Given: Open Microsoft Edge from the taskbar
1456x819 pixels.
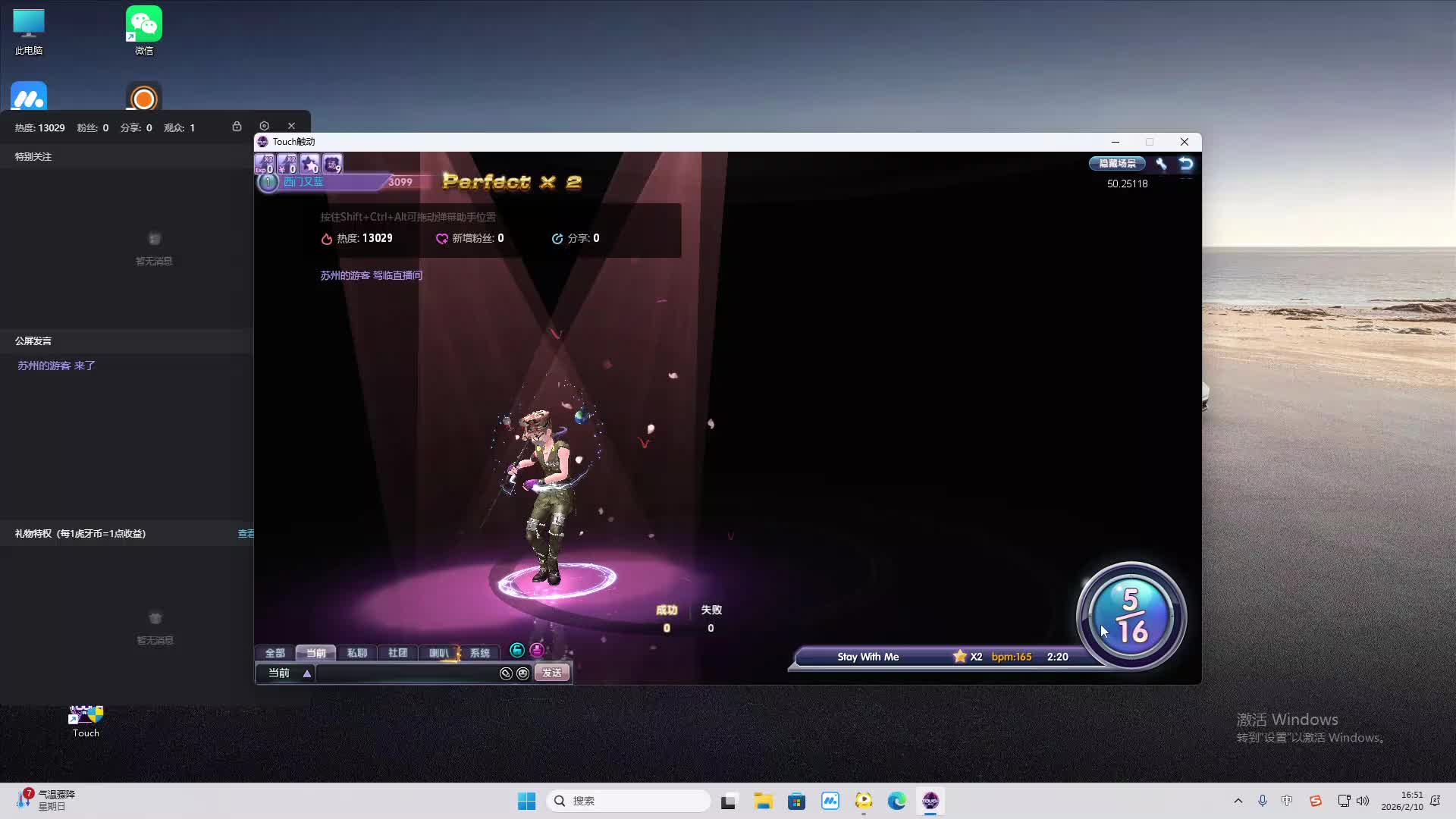Looking at the screenshot, I should pos(897,801).
